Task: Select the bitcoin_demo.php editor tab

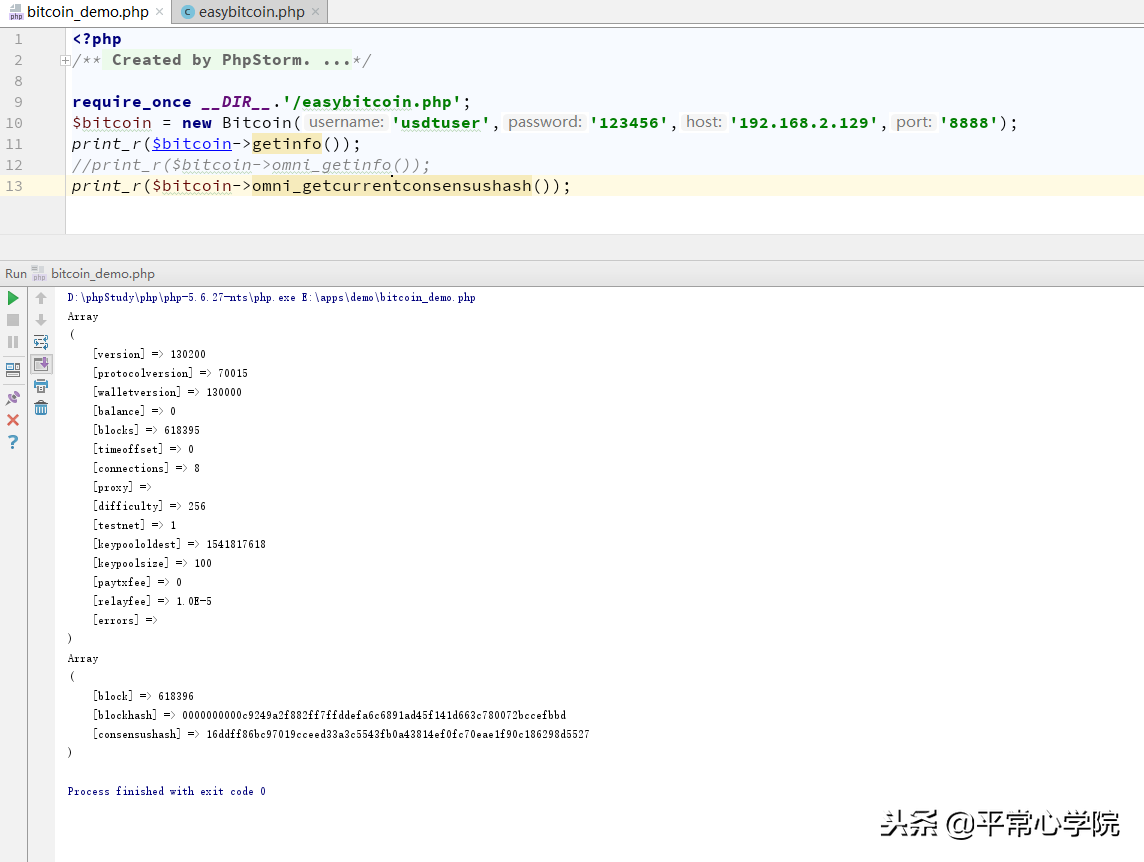Action: (86, 12)
